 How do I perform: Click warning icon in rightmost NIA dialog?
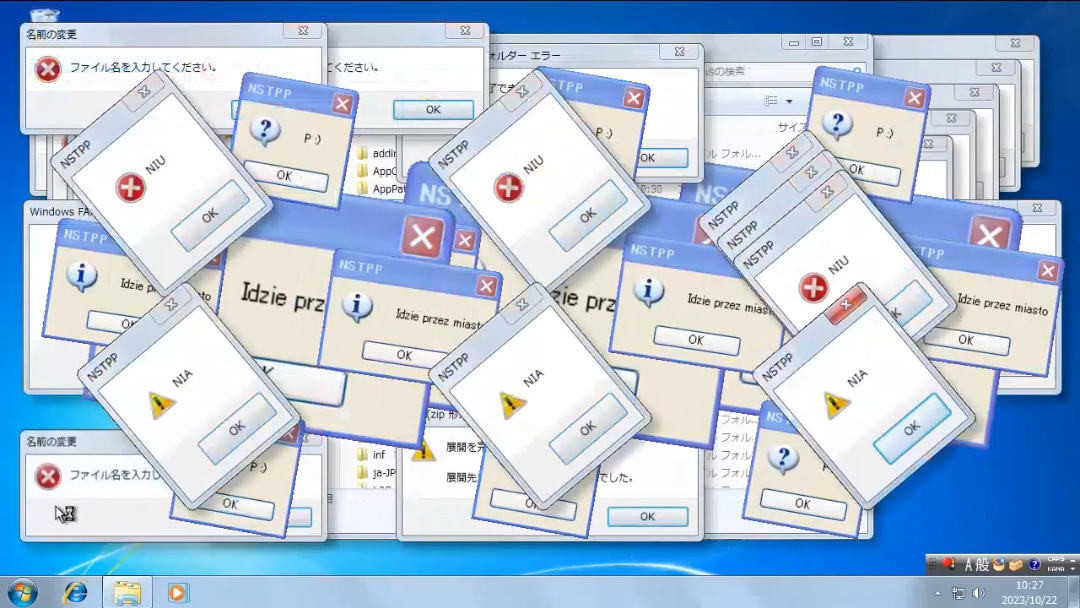836,404
